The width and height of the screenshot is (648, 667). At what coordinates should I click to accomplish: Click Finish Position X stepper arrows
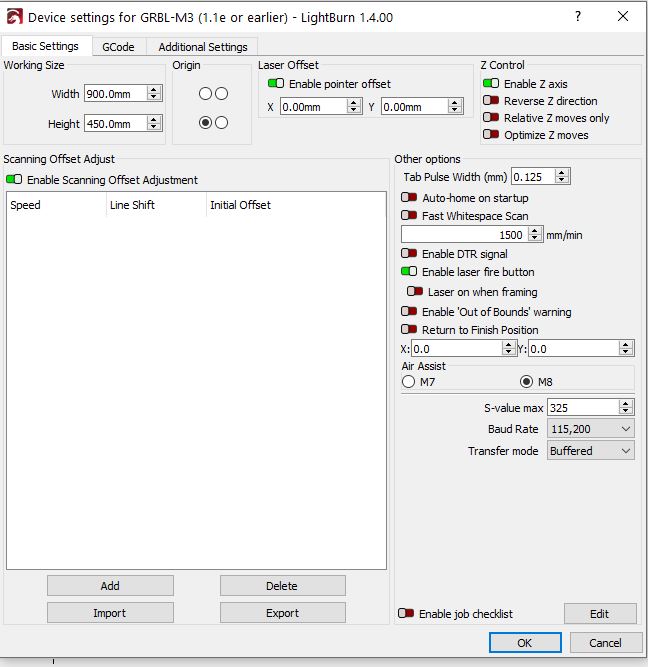click(x=508, y=348)
